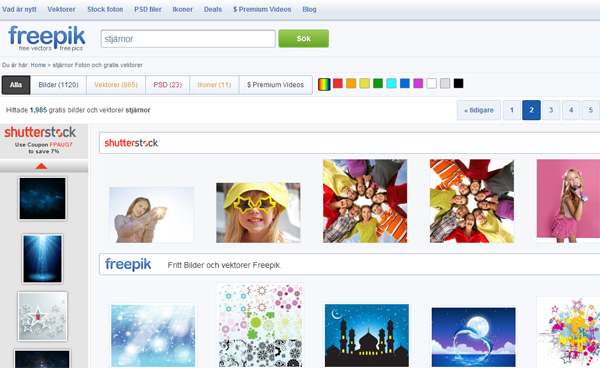Screen dimensions: 600x368
Task: Filter results by yellow color
Action: pos(364,83)
